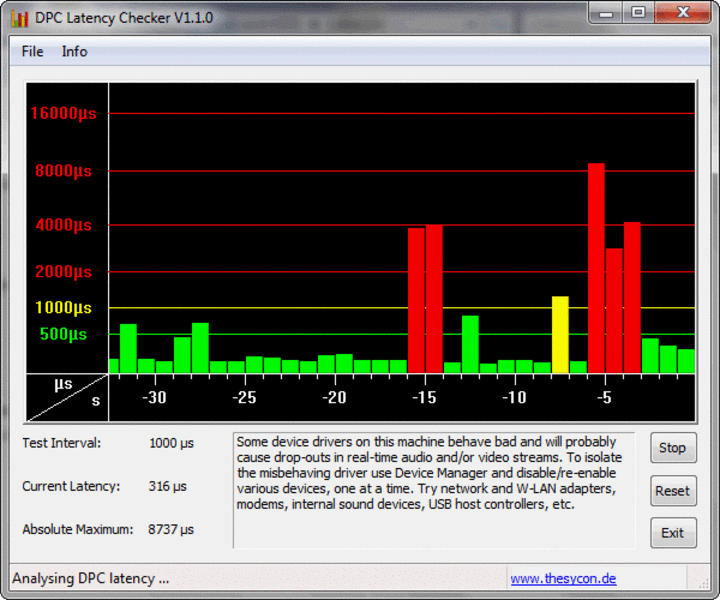Click the Current Latency label
Image resolution: width=720 pixels, height=600 pixels.
(x=71, y=487)
